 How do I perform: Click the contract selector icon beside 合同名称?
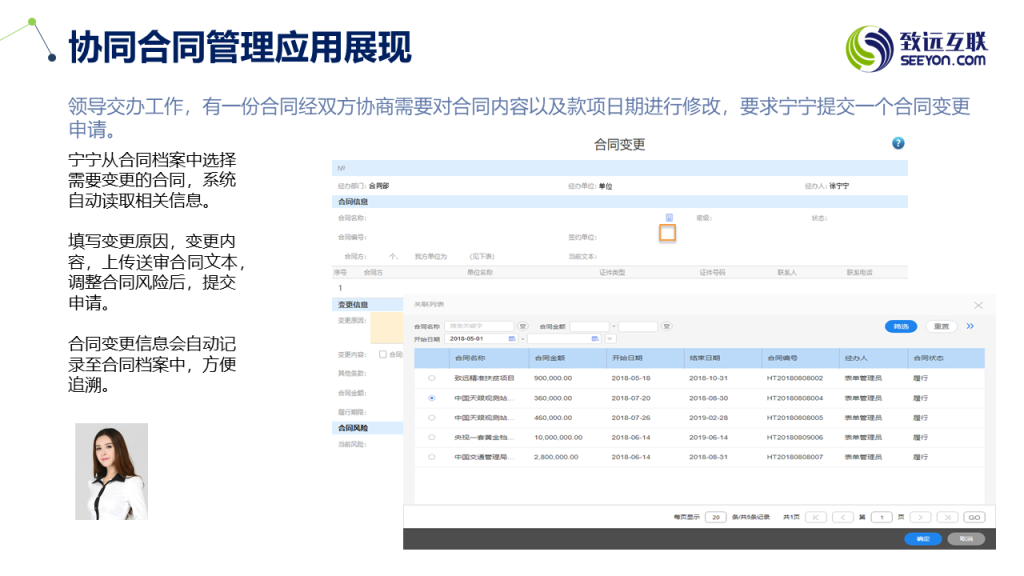point(668,217)
